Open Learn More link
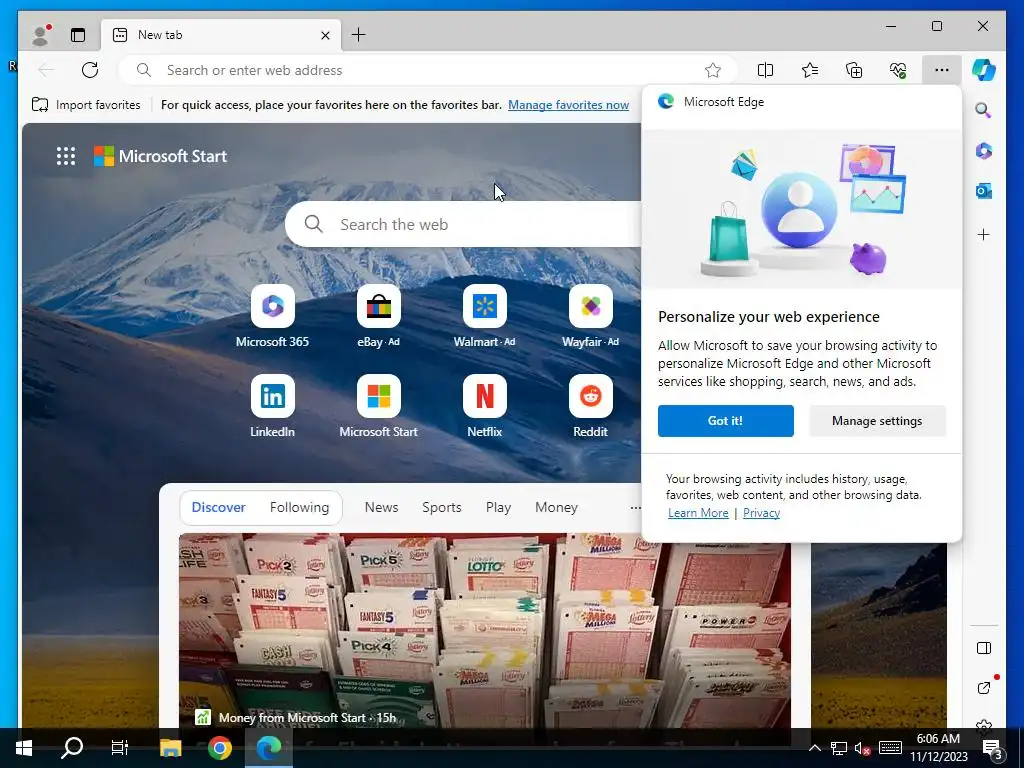Viewport: 1024px width, 768px height. 698,513
